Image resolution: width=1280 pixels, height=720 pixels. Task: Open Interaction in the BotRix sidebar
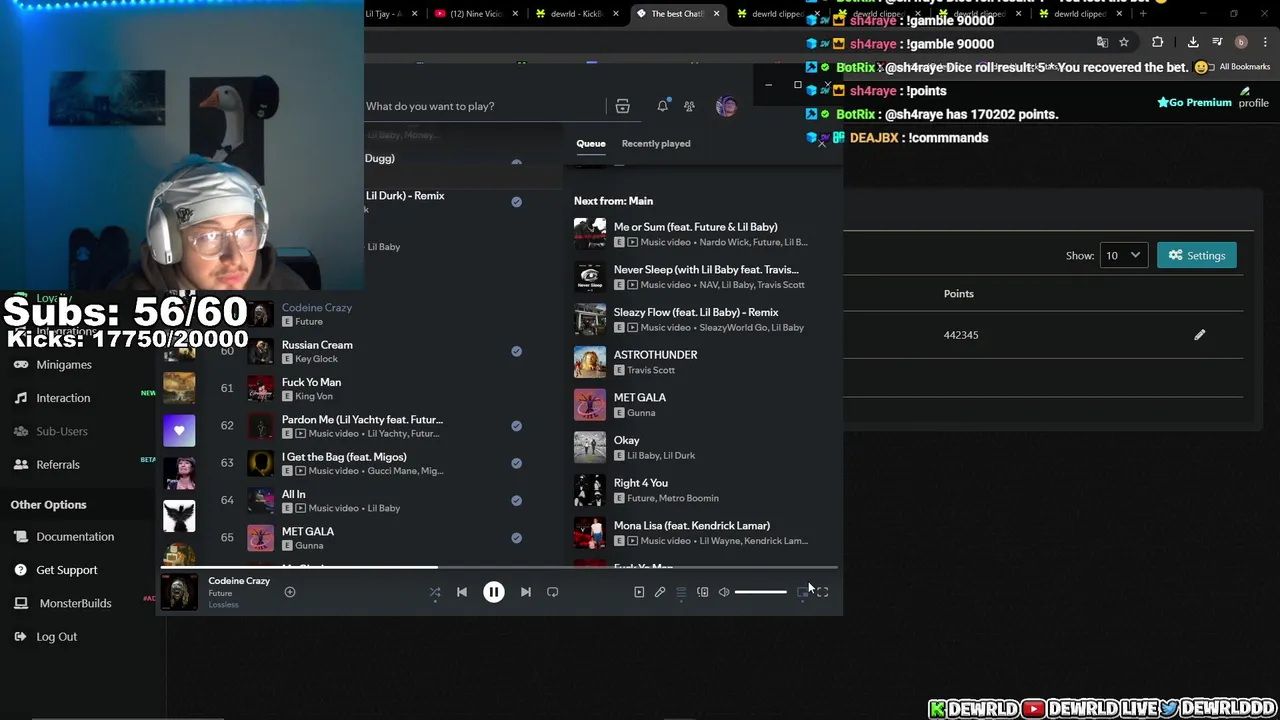point(63,398)
